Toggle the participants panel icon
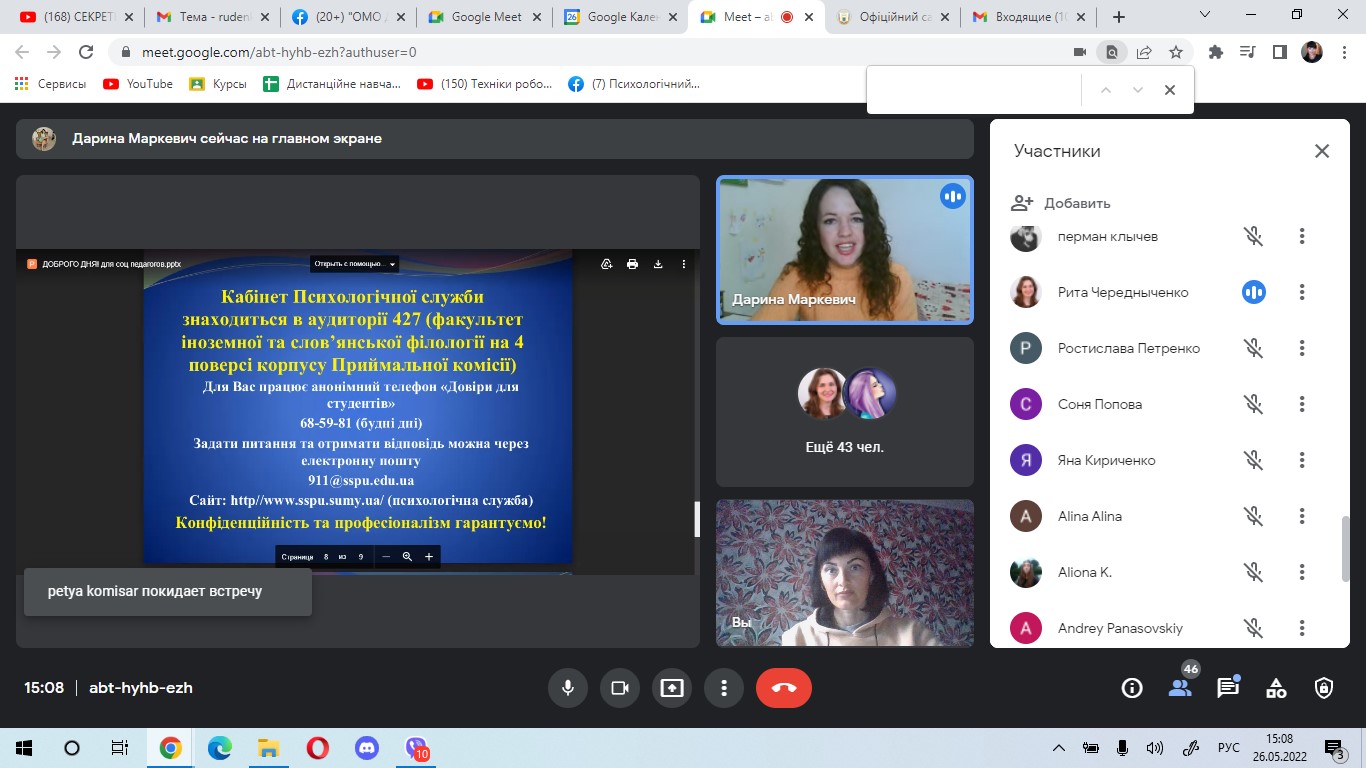 click(1180, 688)
